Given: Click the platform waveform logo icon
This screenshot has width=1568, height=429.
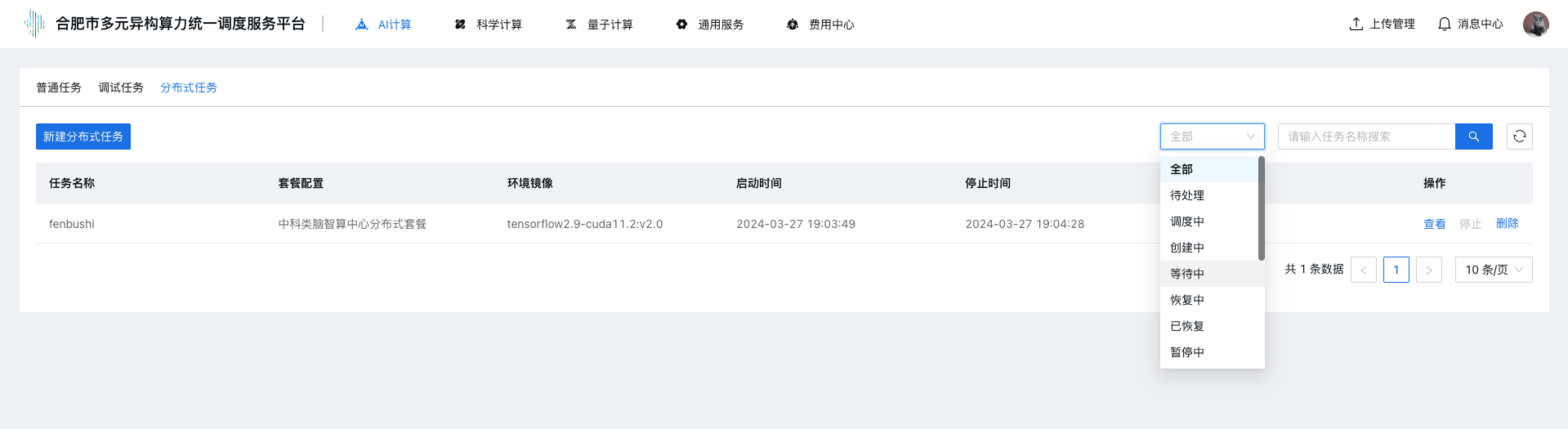Looking at the screenshot, I should (34, 24).
